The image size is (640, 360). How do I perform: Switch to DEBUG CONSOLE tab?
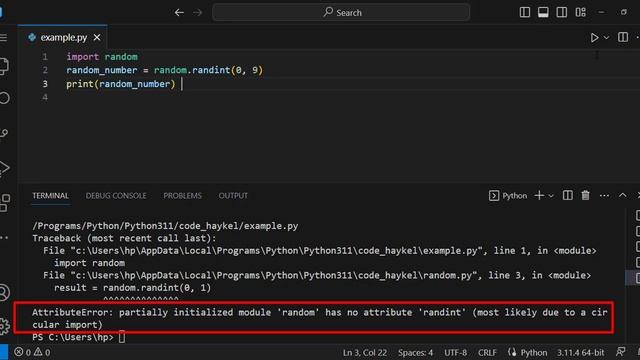(x=116, y=196)
